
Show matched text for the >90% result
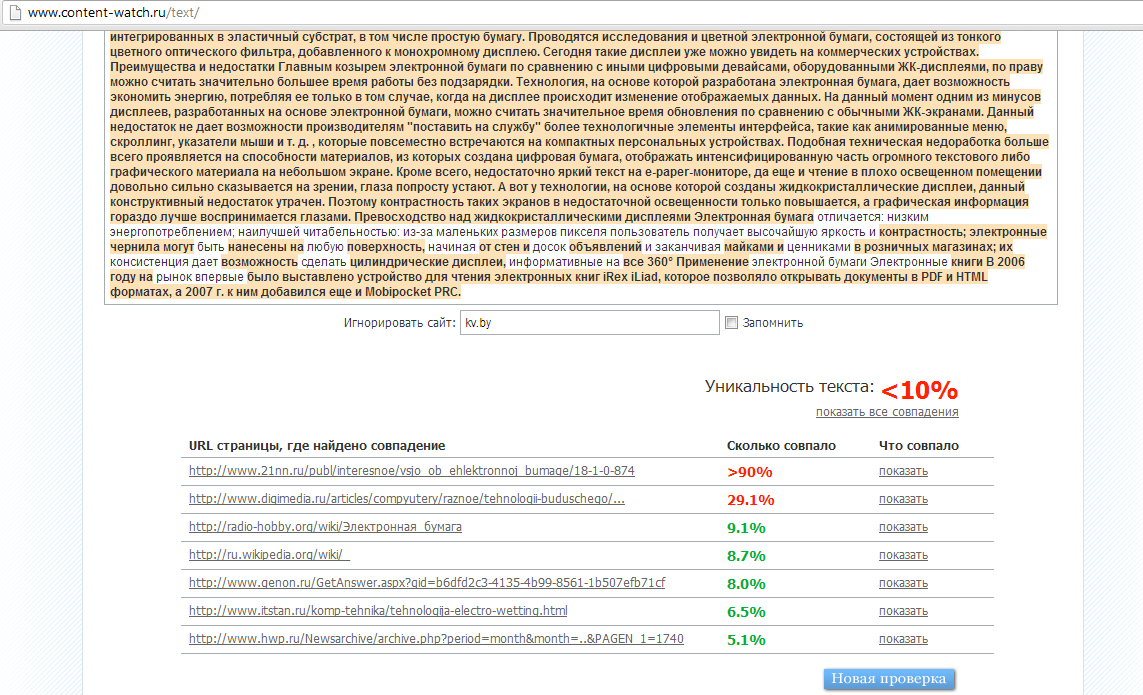point(903,471)
